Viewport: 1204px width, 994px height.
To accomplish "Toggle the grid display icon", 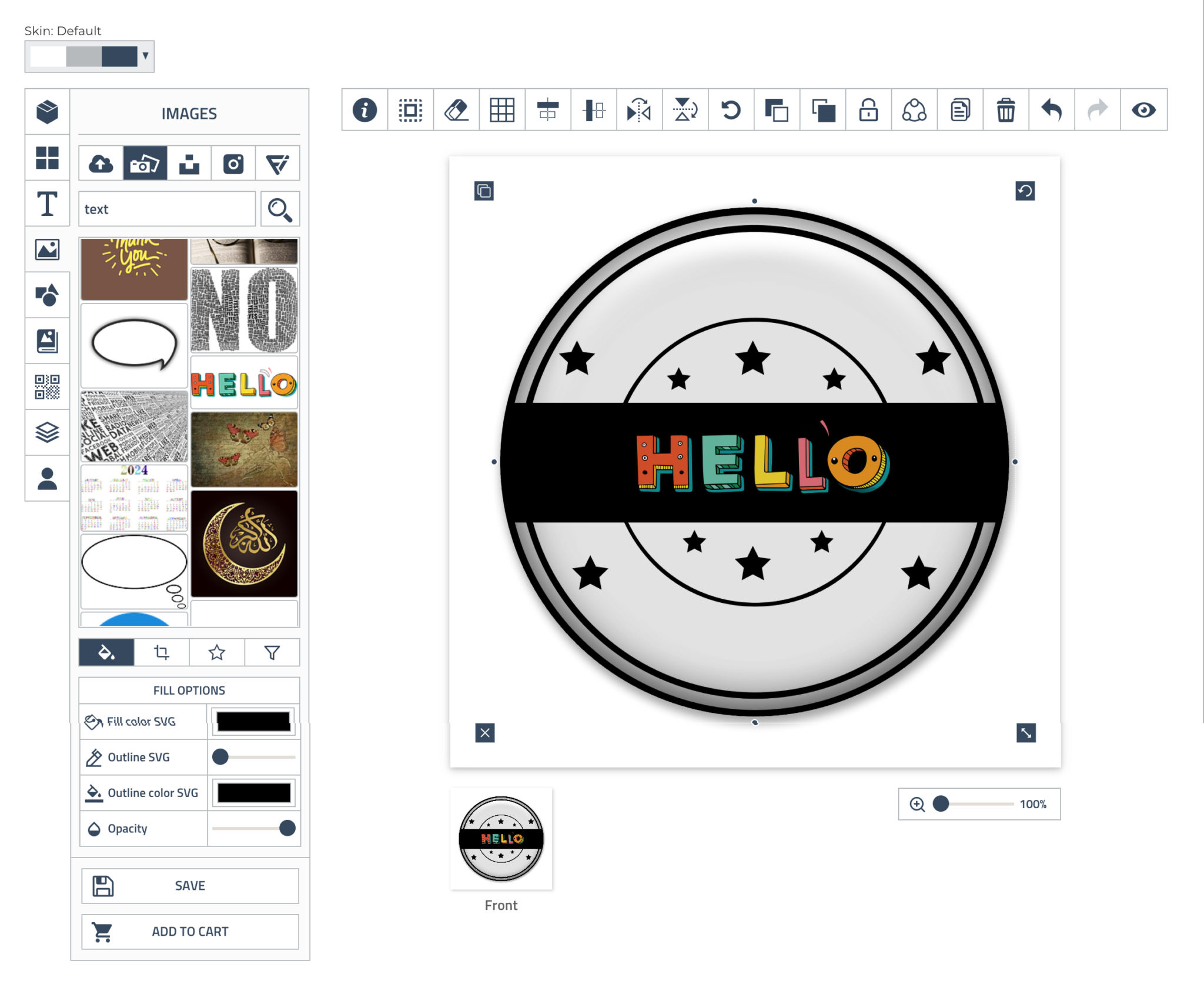I will click(502, 110).
